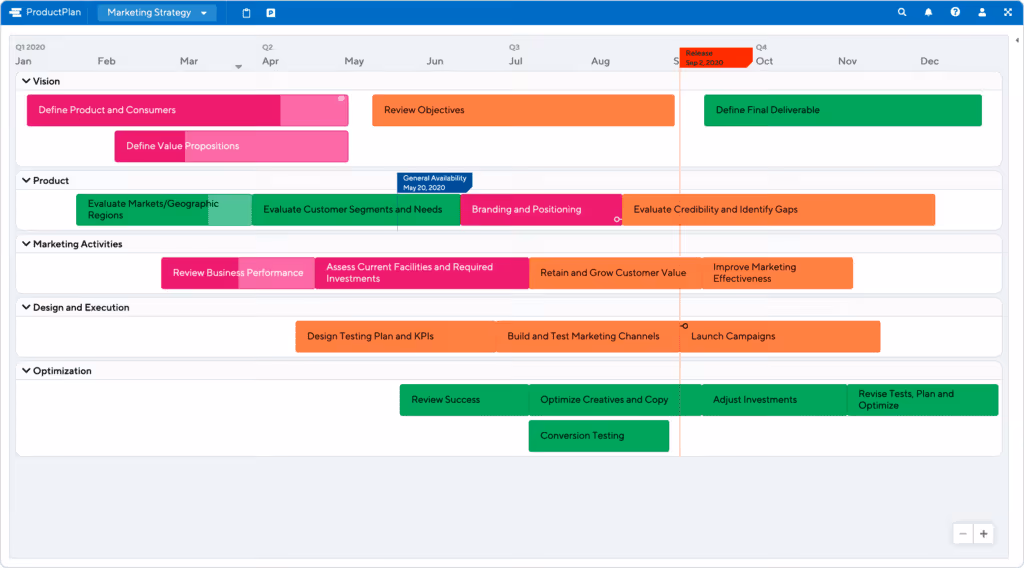Select the Review Business Performance bar
The height and width of the screenshot is (568, 1024).
click(x=238, y=273)
